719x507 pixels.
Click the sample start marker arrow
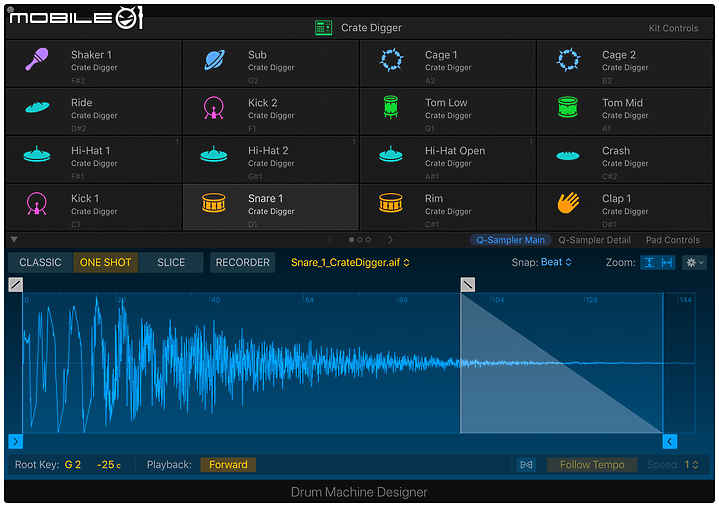pyautogui.click(x=16, y=441)
